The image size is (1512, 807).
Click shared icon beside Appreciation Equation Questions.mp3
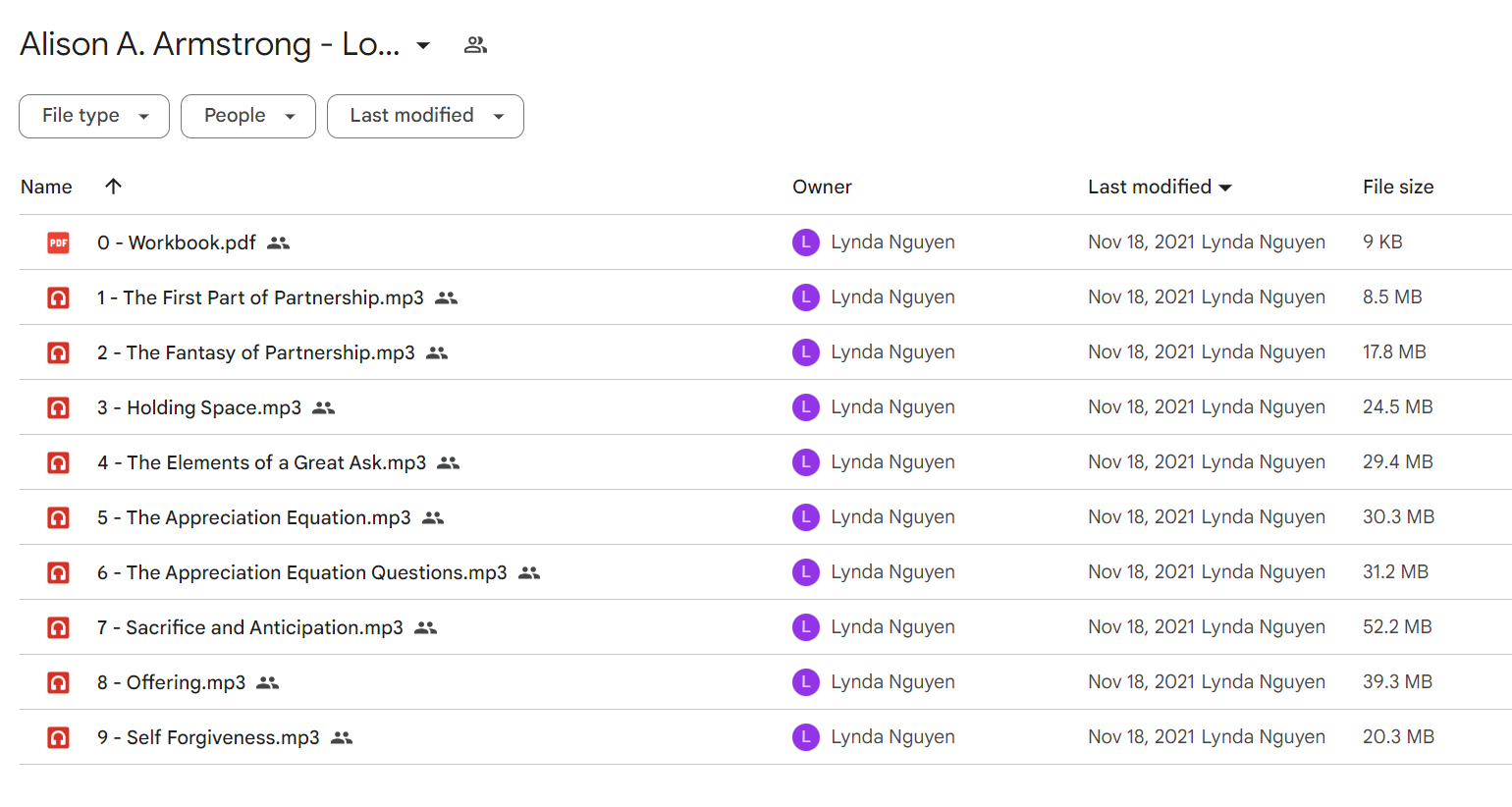(529, 572)
